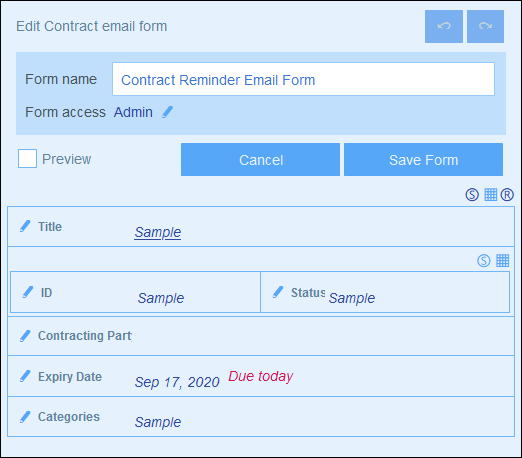Click the circled R icon
522x458 pixels.
click(x=507, y=194)
